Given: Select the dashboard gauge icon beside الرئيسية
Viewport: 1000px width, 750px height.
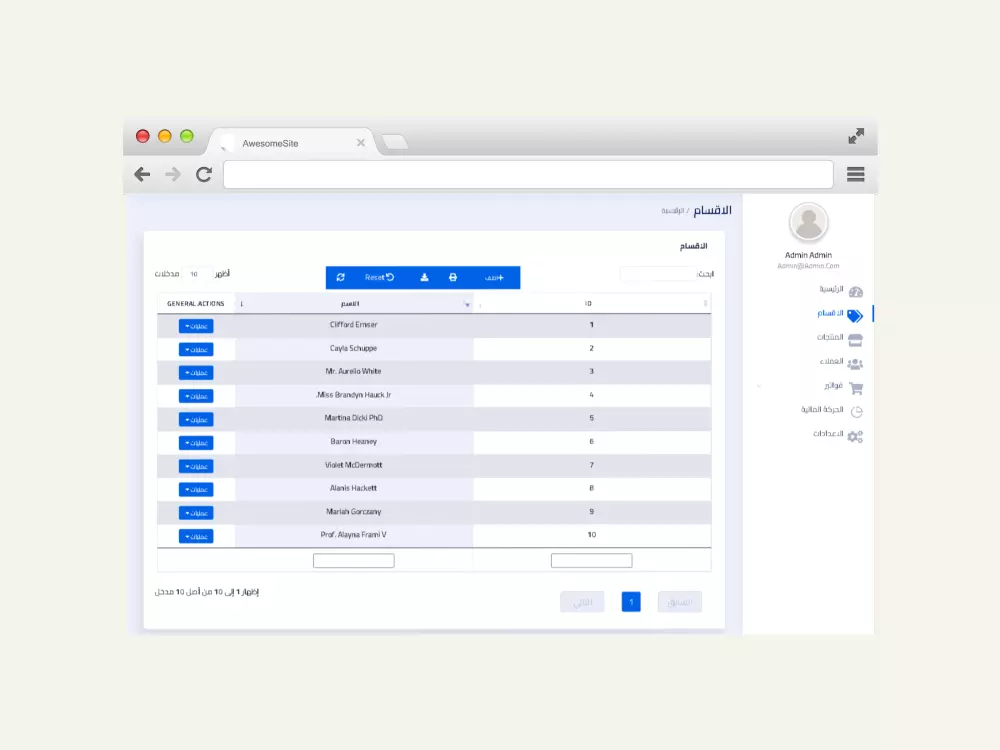Looking at the screenshot, I should click(x=854, y=292).
